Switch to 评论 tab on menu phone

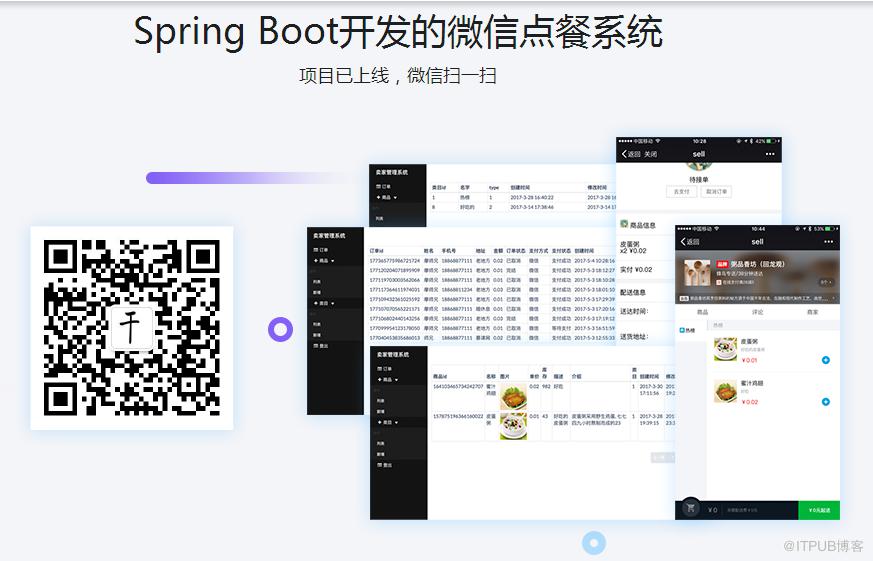point(758,312)
